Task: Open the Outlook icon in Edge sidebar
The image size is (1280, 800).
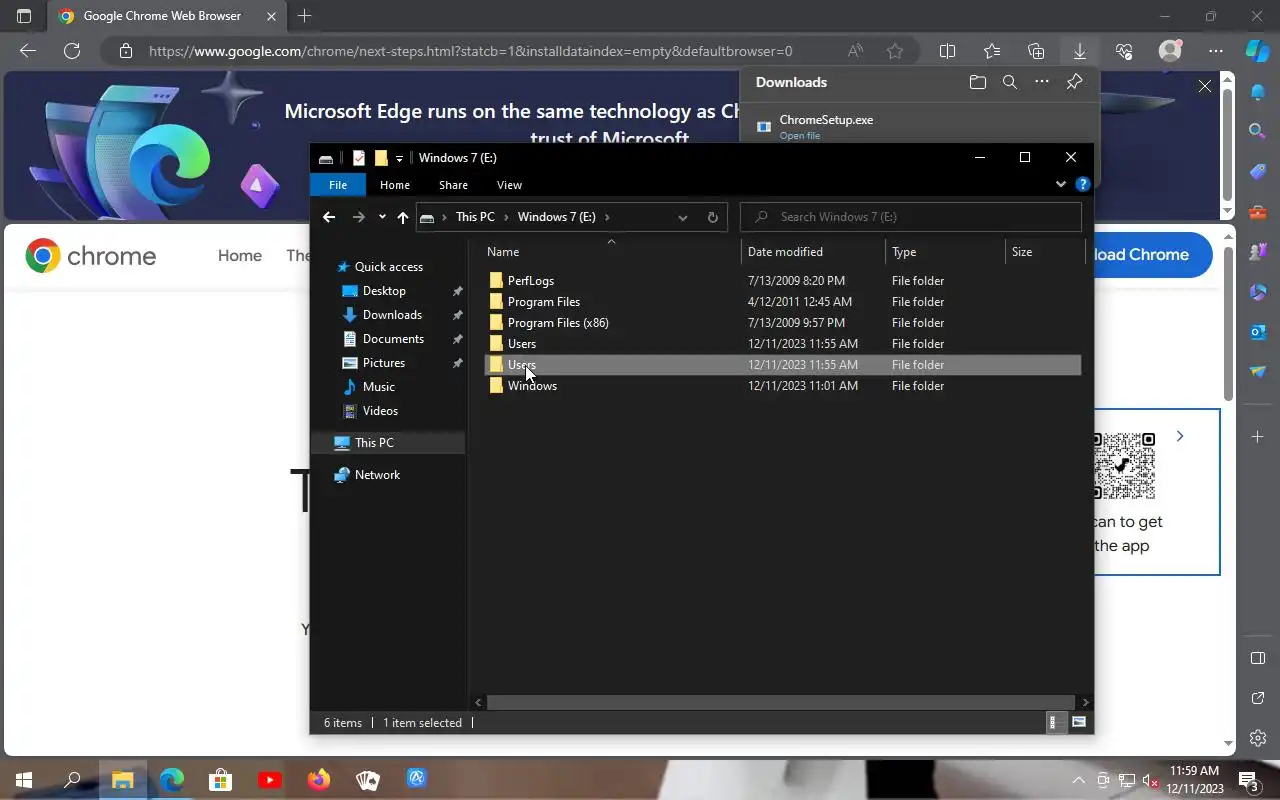Action: (x=1258, y=332)
